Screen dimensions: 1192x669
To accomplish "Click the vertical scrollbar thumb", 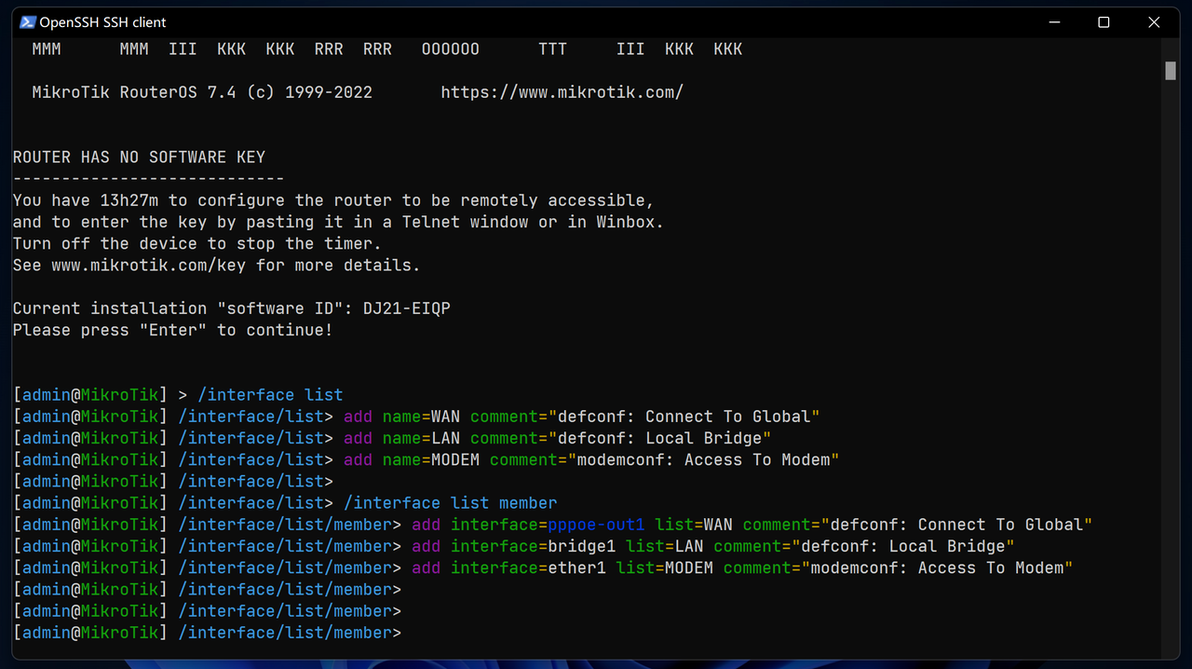I will click(x=1170, y=70).
